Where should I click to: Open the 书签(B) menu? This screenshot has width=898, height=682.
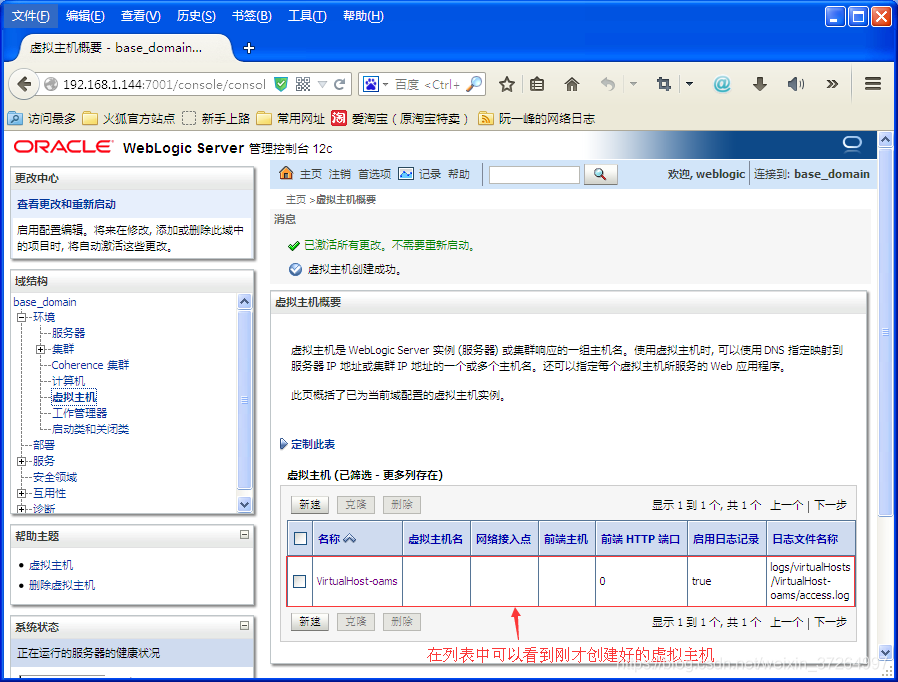coord(251,16)
